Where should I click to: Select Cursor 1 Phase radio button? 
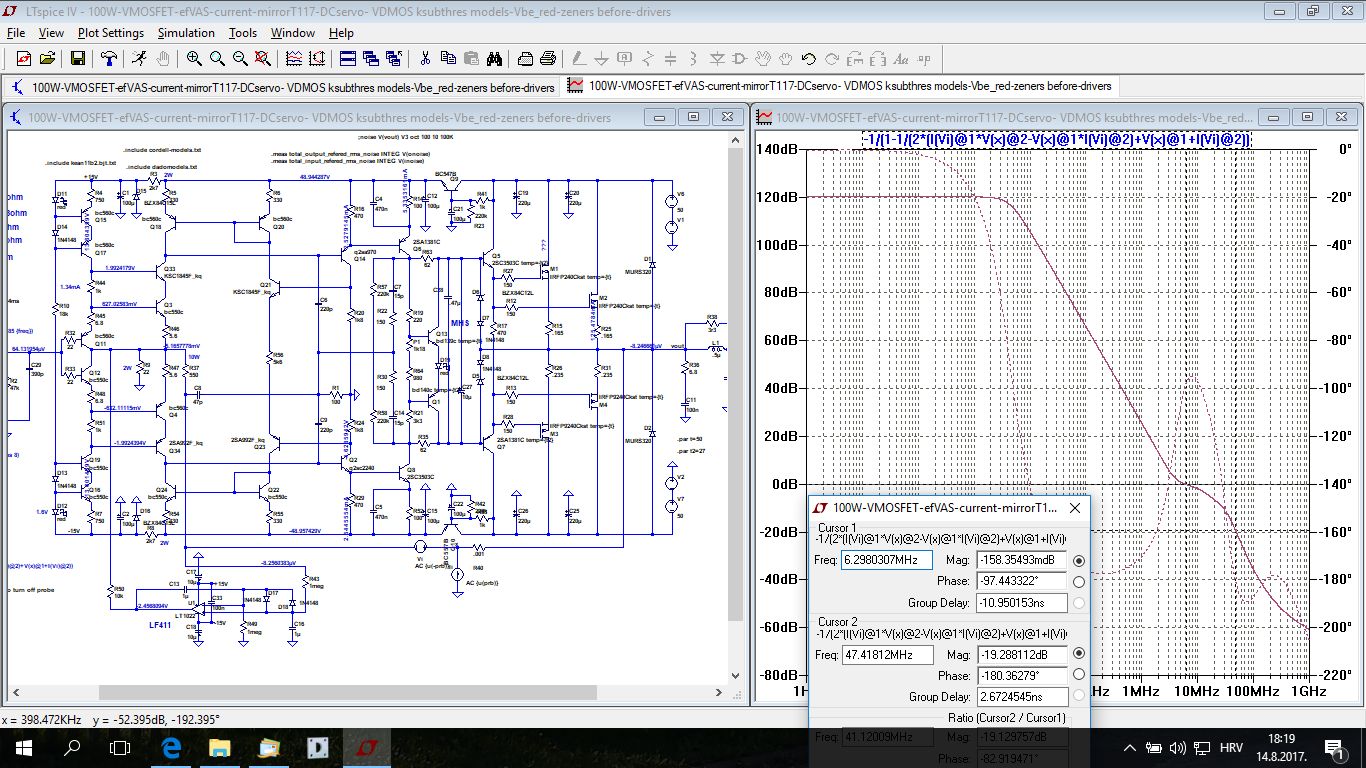1078,581
